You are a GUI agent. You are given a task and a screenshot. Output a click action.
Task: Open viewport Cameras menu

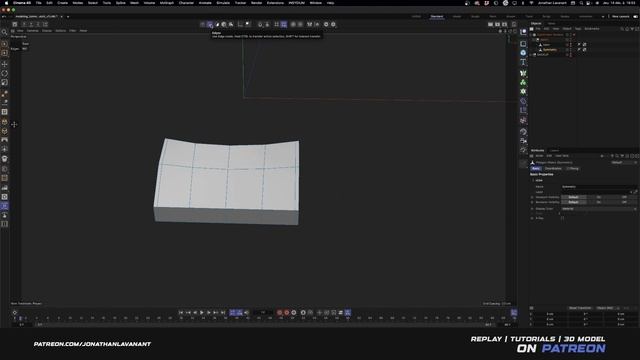click(x=33, y=31)
